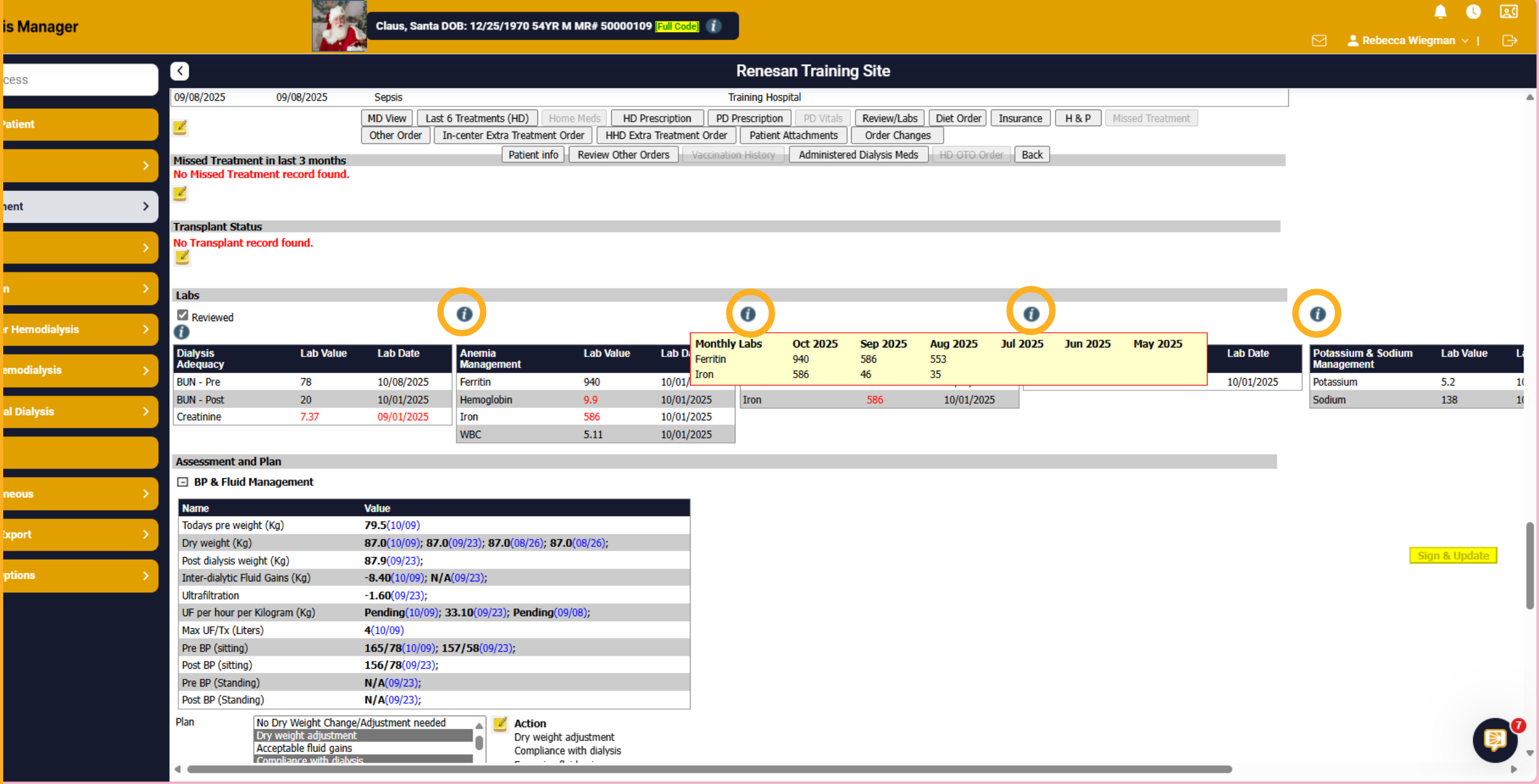Viewport: 1539px width, 784px height.
Task: Click the Patient info button
Action: tap(533, 155)
